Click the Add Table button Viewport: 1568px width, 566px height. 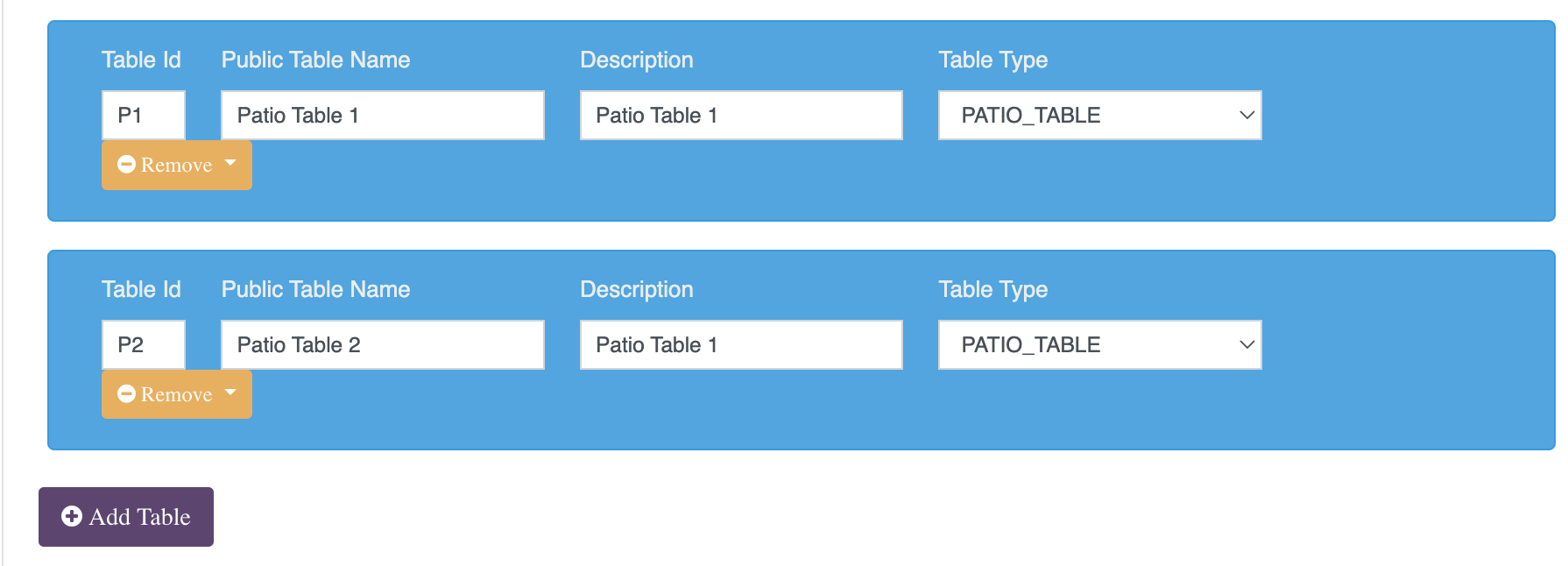tap(126, 517)
